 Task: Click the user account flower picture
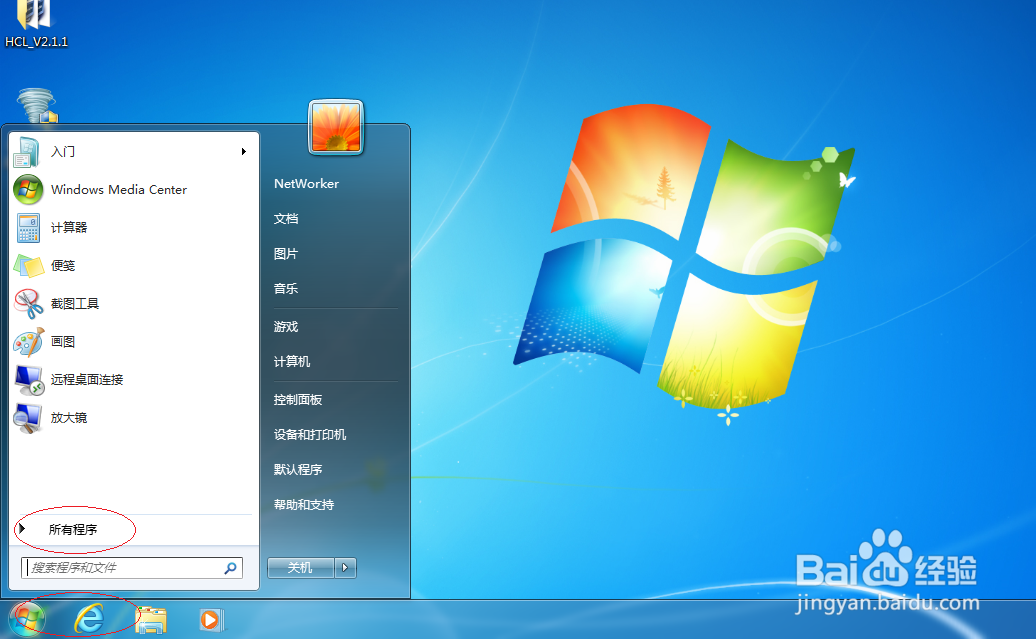tap(336, 127)
